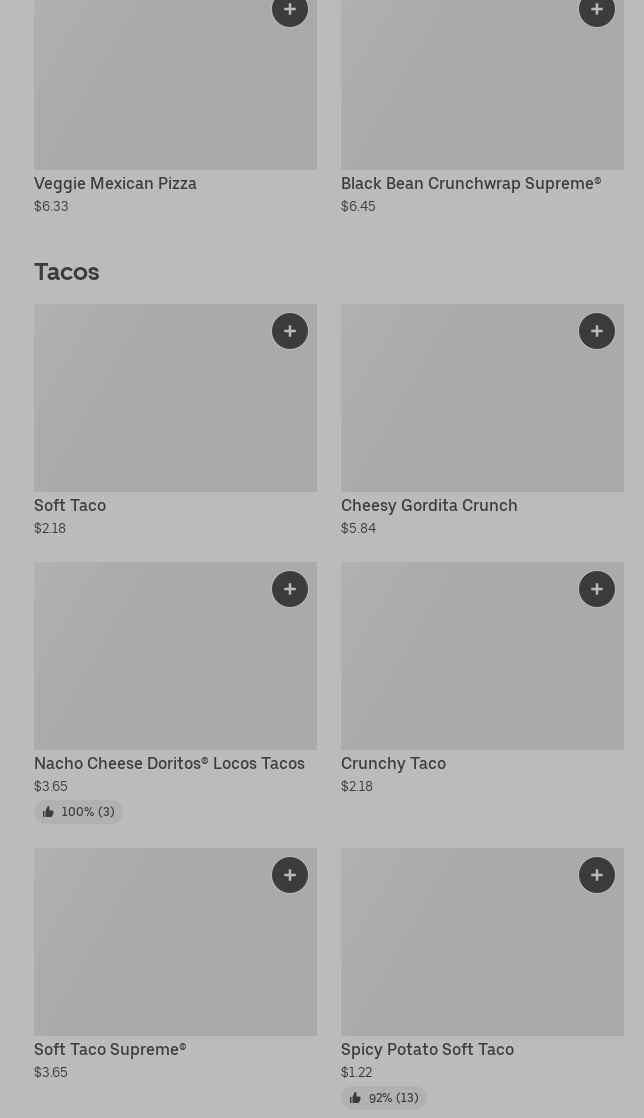Open Black Bean Crunchwrap Supreme details
644x1118 pixels.
[x=470, y=183]
